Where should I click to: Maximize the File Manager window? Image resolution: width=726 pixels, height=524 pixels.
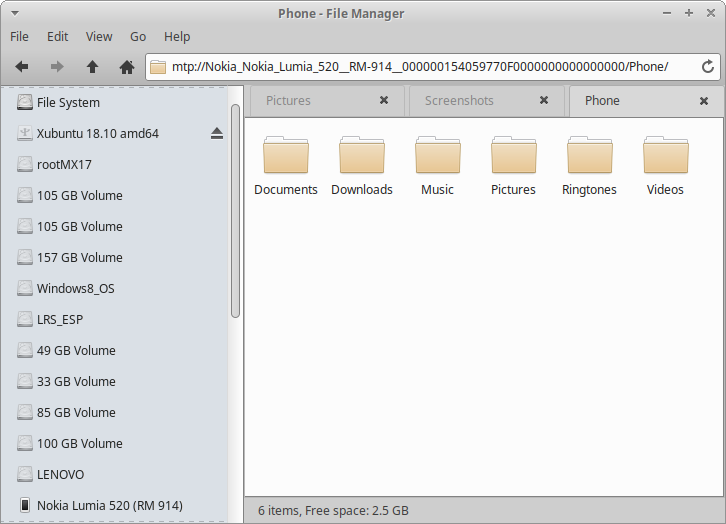click(689, 13)
